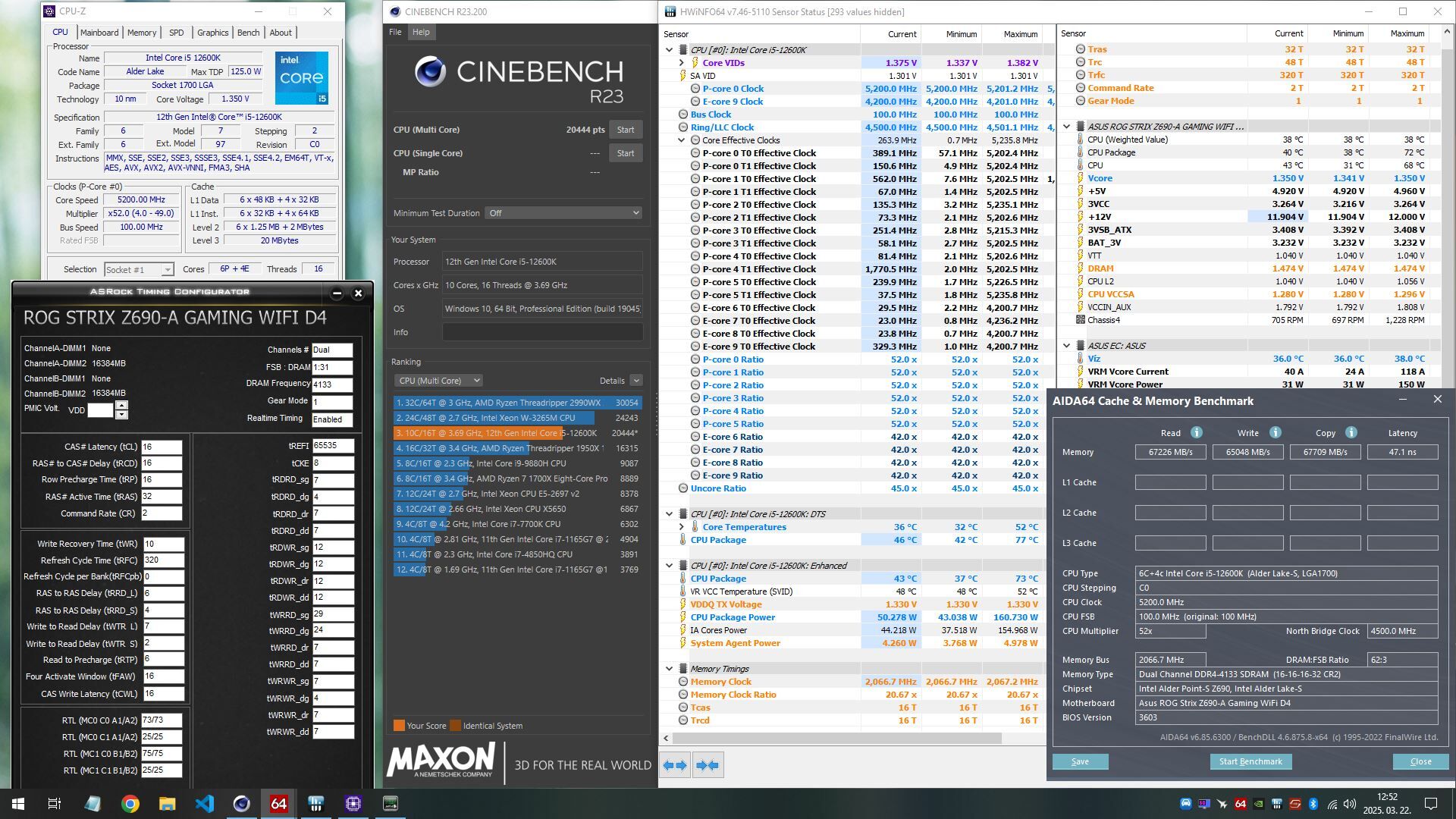
Task: Collapse the i5-12600K Enhanced sensor group
Action: [x=669, y=566]
